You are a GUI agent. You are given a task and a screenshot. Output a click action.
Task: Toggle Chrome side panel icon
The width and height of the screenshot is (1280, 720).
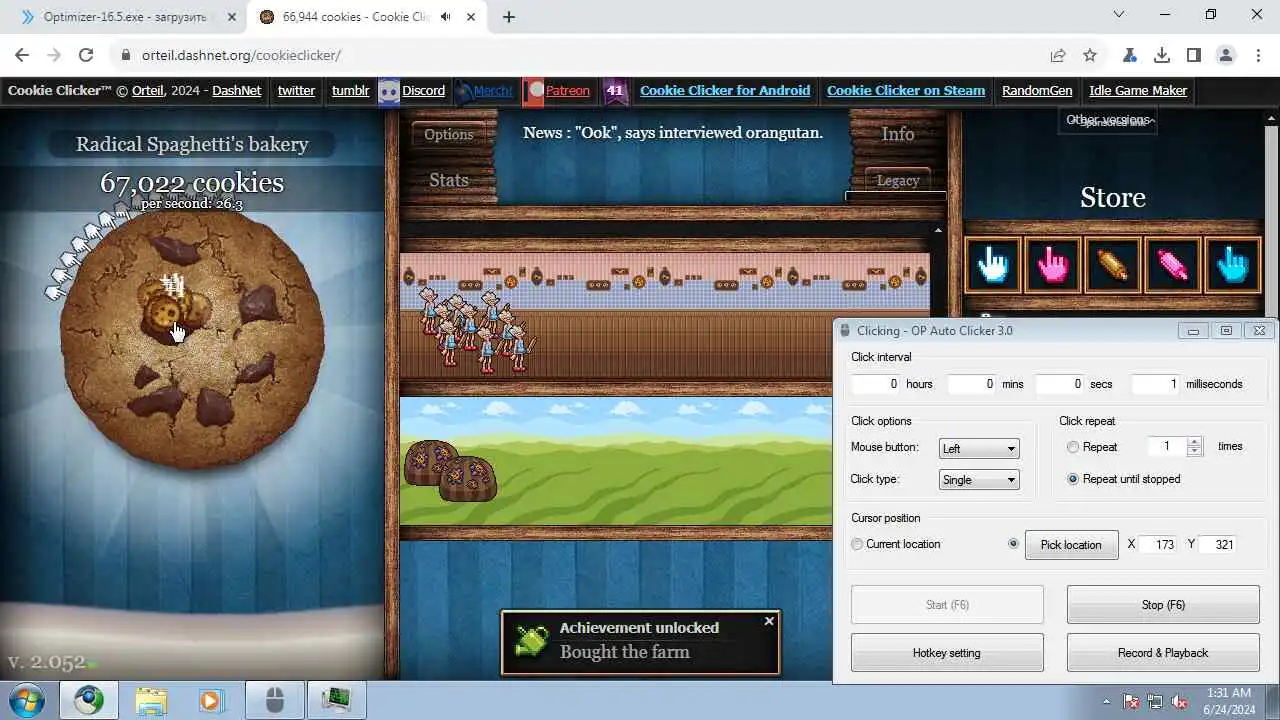(x=1193, y=55)
